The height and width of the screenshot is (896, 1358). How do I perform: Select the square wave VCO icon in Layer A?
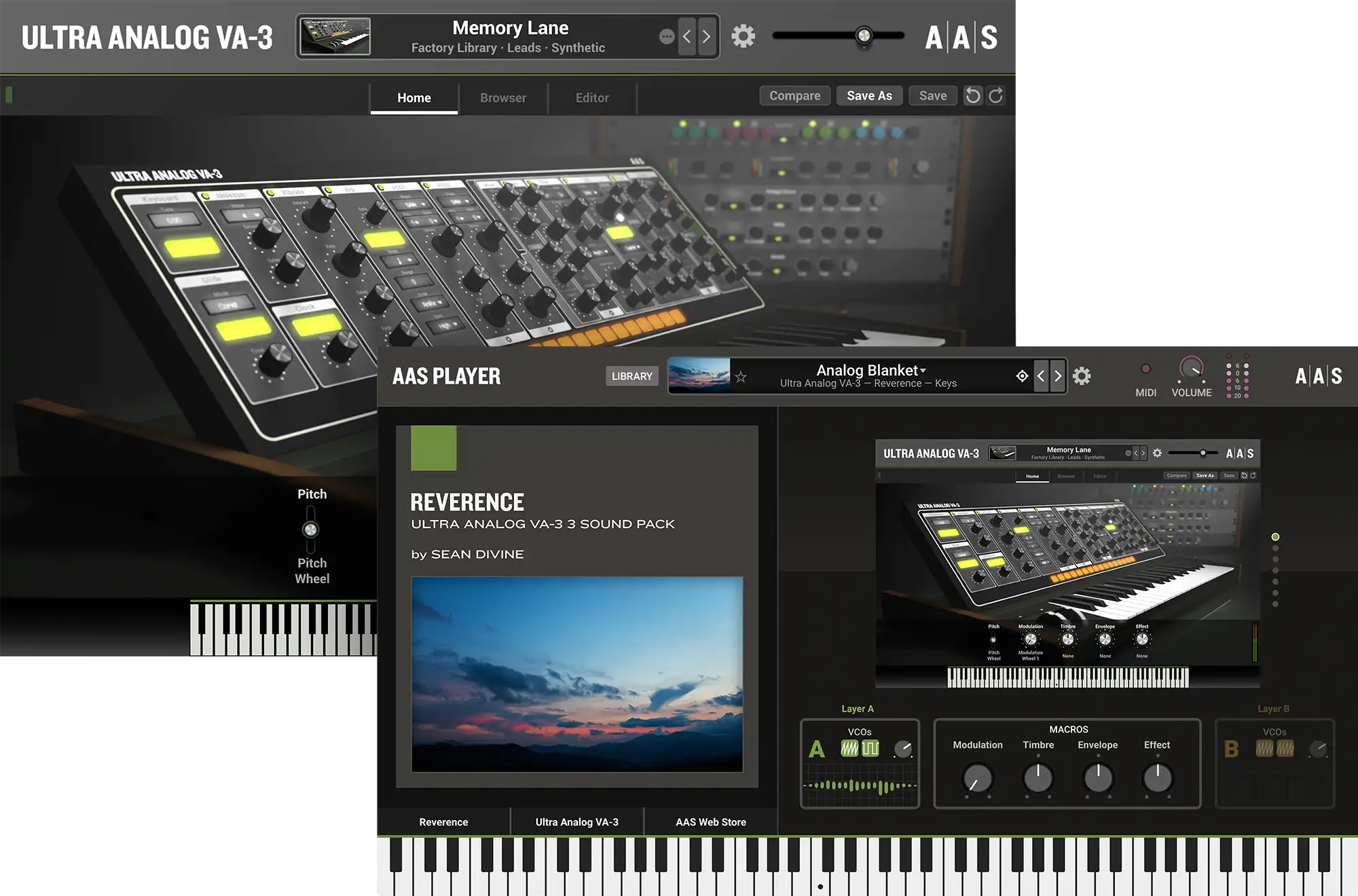coord(870,749)
